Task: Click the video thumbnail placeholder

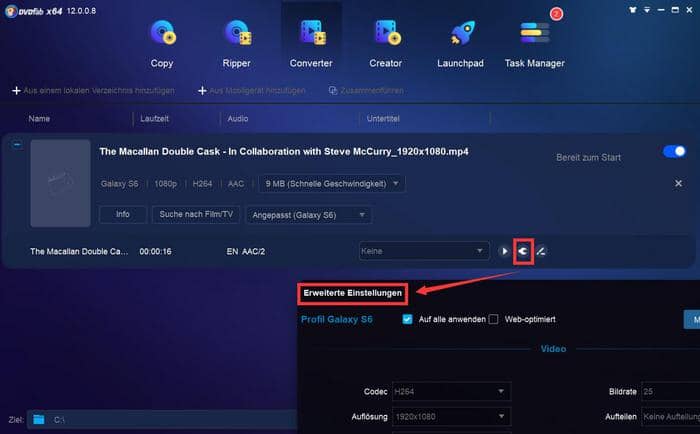Action: click(x=61, y=184)
